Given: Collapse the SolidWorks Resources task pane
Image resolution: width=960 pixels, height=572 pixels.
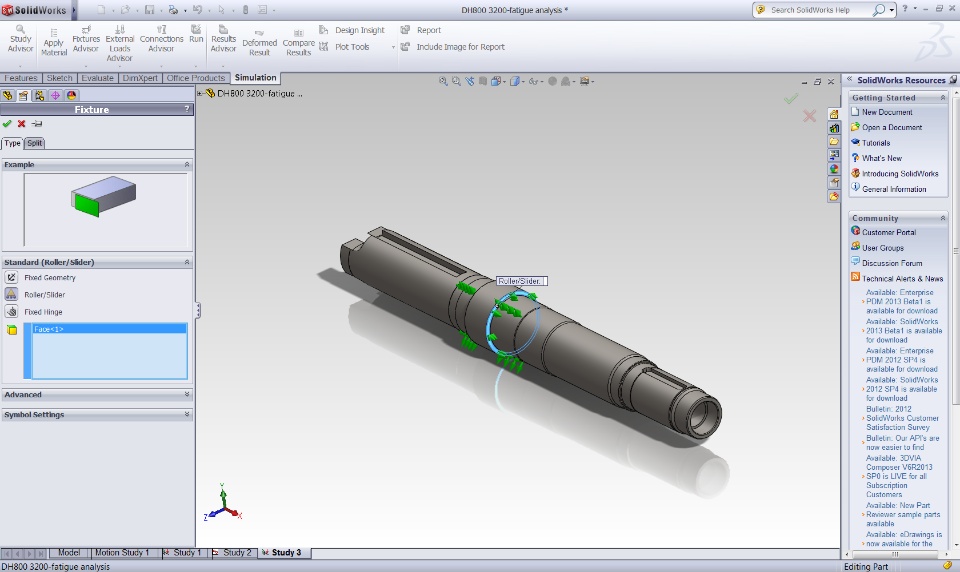Looking at the screenshot, I should [850, 79].
